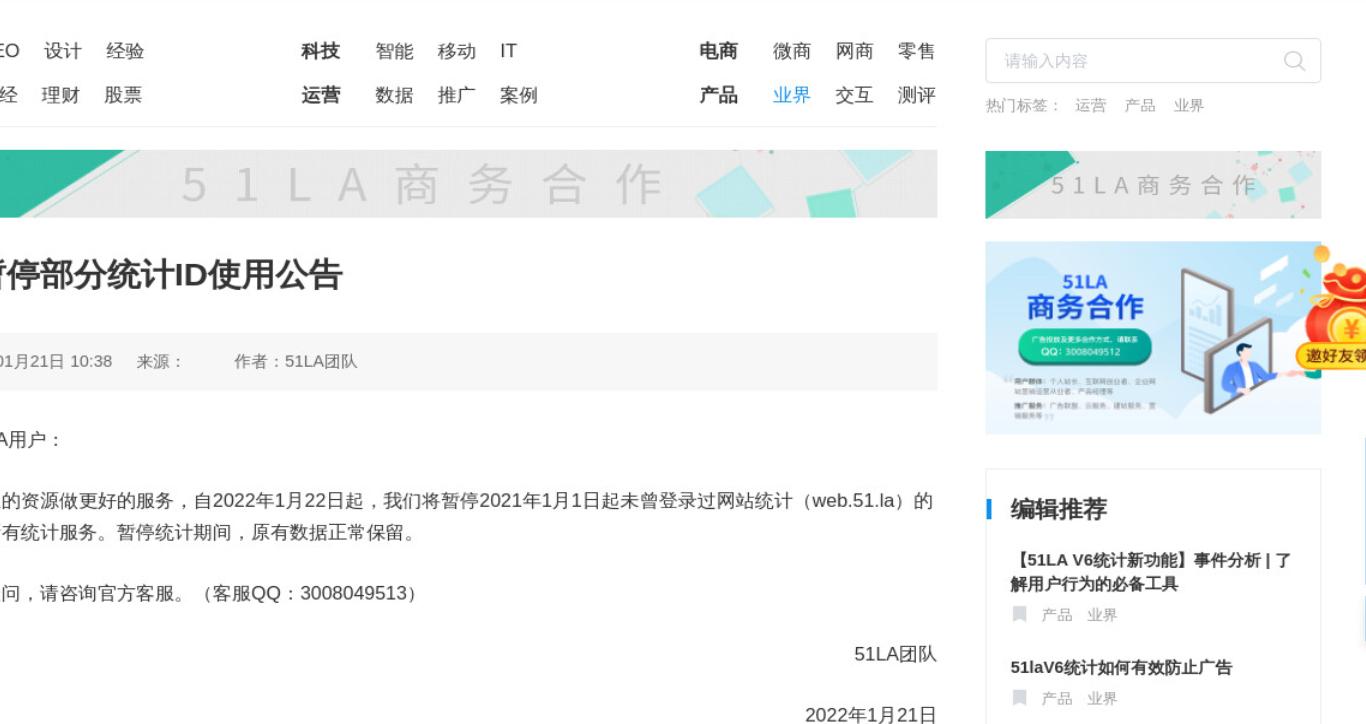Click the article title 停部分统计ID使用公告
Viewport: 1366px width, 724px height.
[171, 274]
